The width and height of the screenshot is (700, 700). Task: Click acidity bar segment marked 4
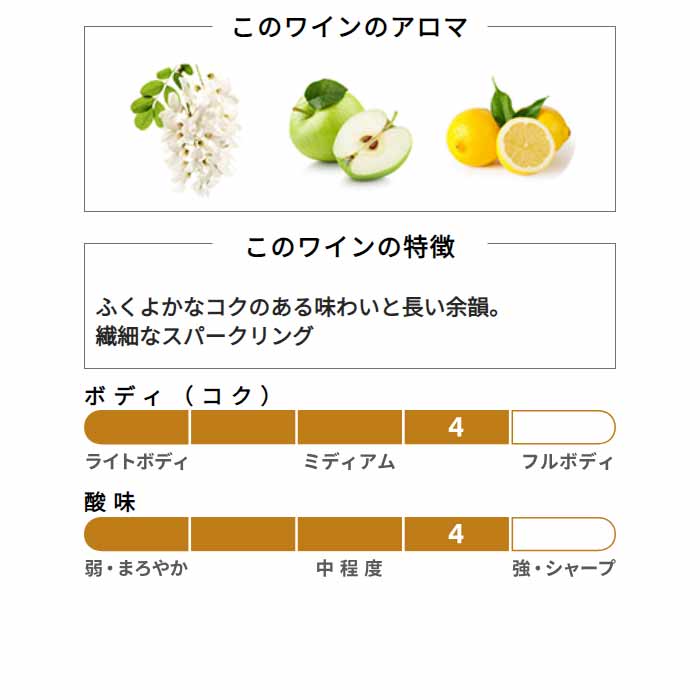point(456,534)
